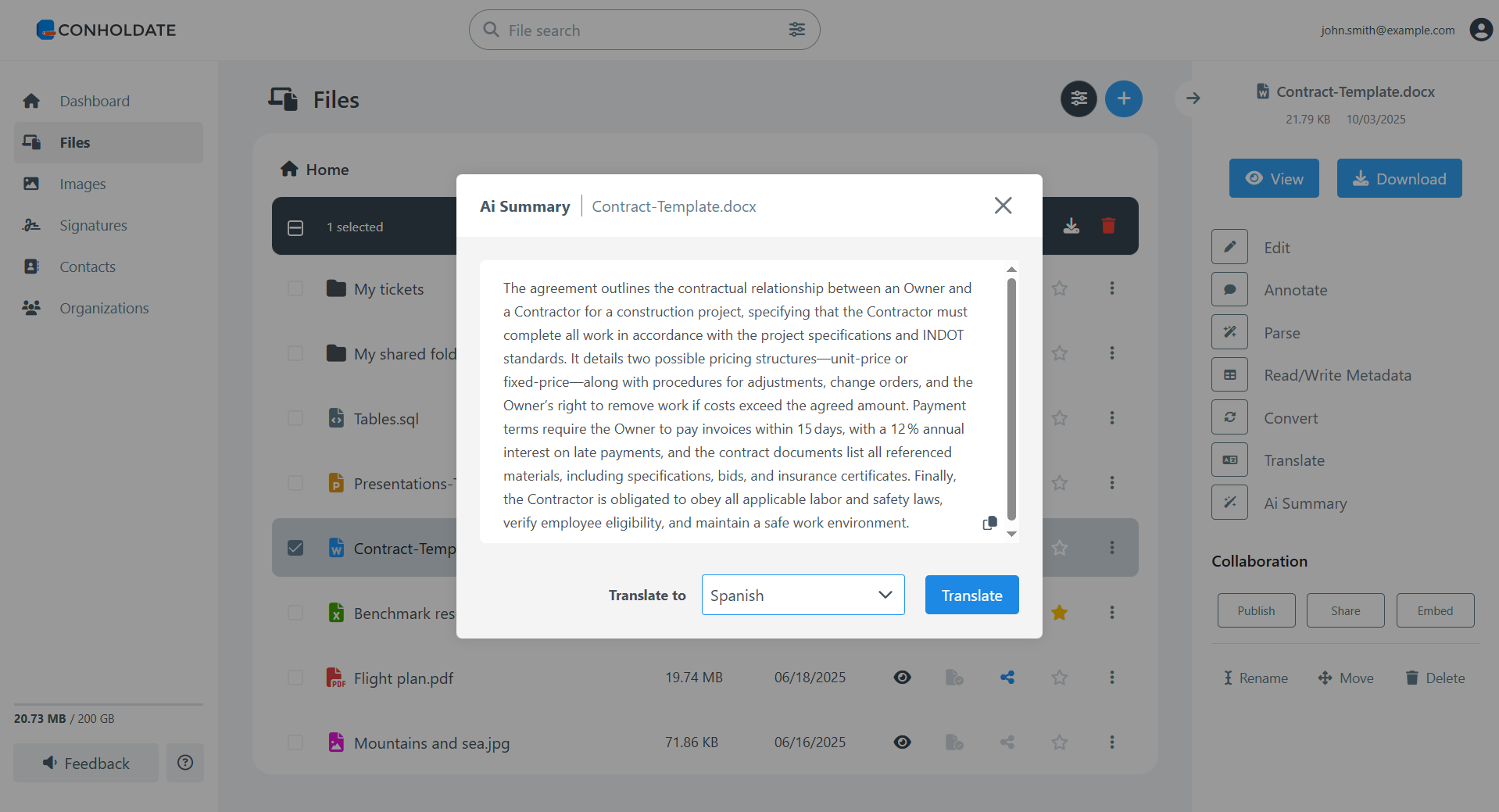Click the Edit pencil icon
This screenshot has height=812, width=1499.
point(1229,247)
